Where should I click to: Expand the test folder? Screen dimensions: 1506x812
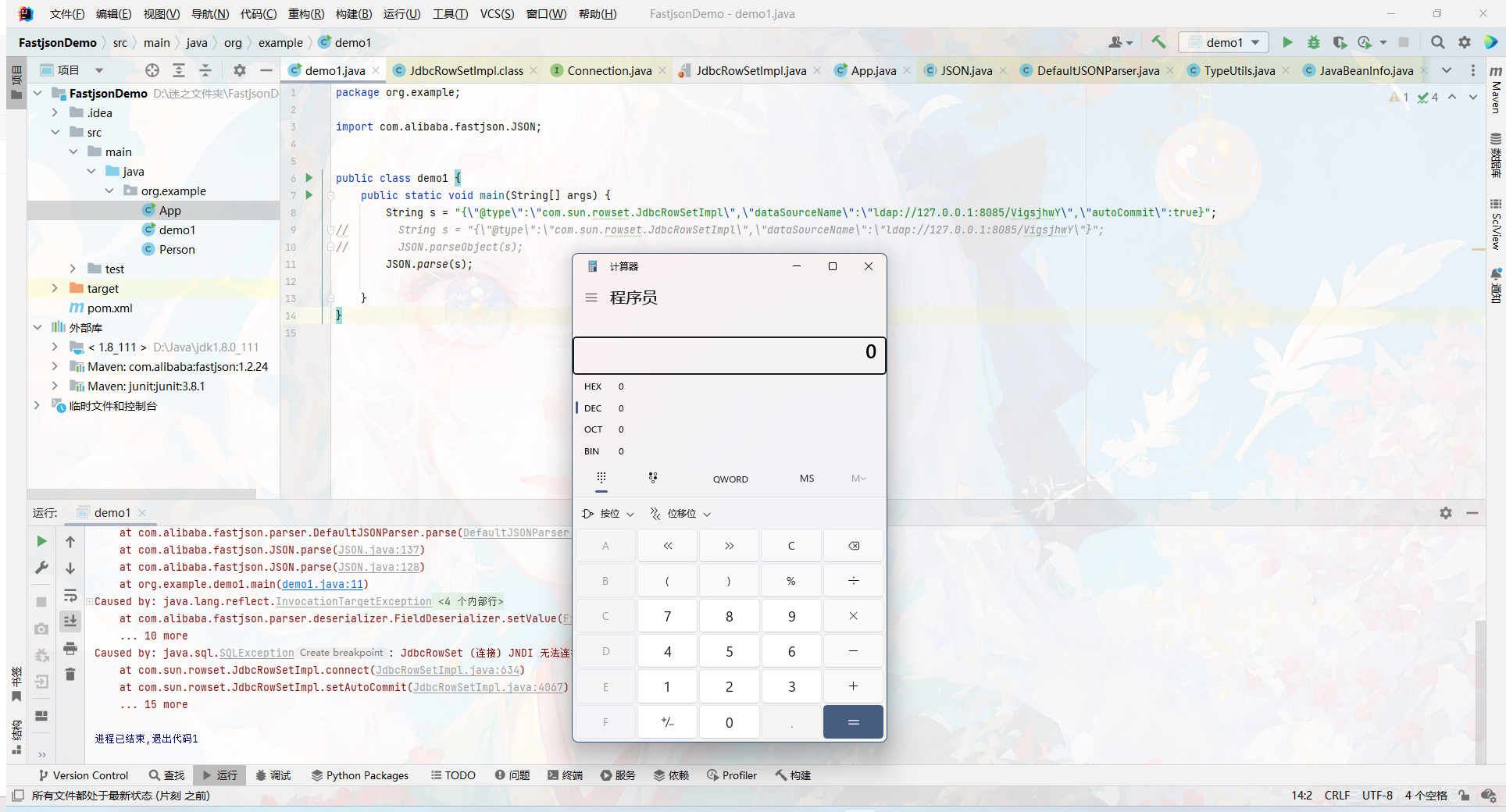[73, 269]
